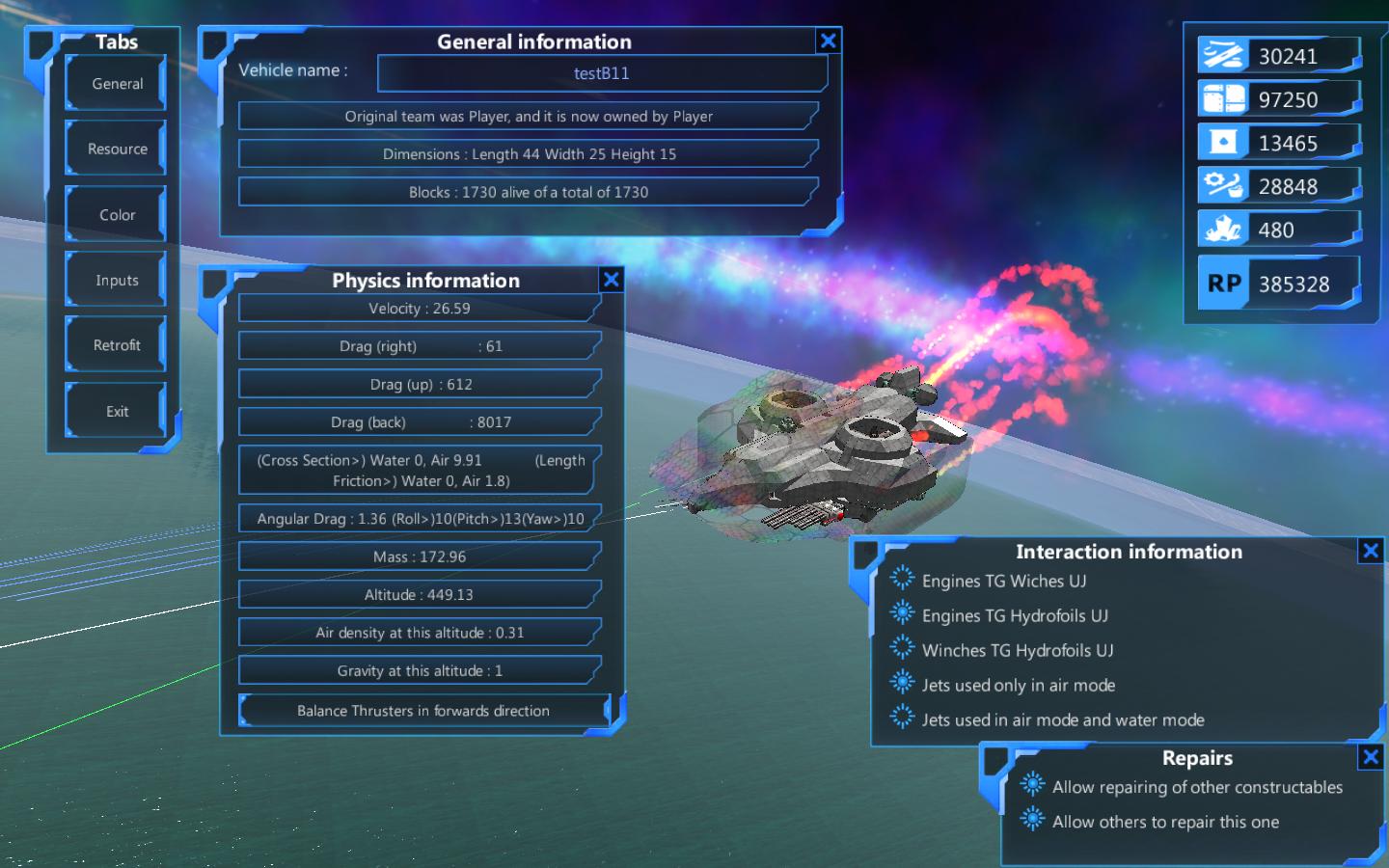Click the Cross Section and Length Friction row
The width and height of the screenshot is (1389, 868).
click(x=420, y=471)
